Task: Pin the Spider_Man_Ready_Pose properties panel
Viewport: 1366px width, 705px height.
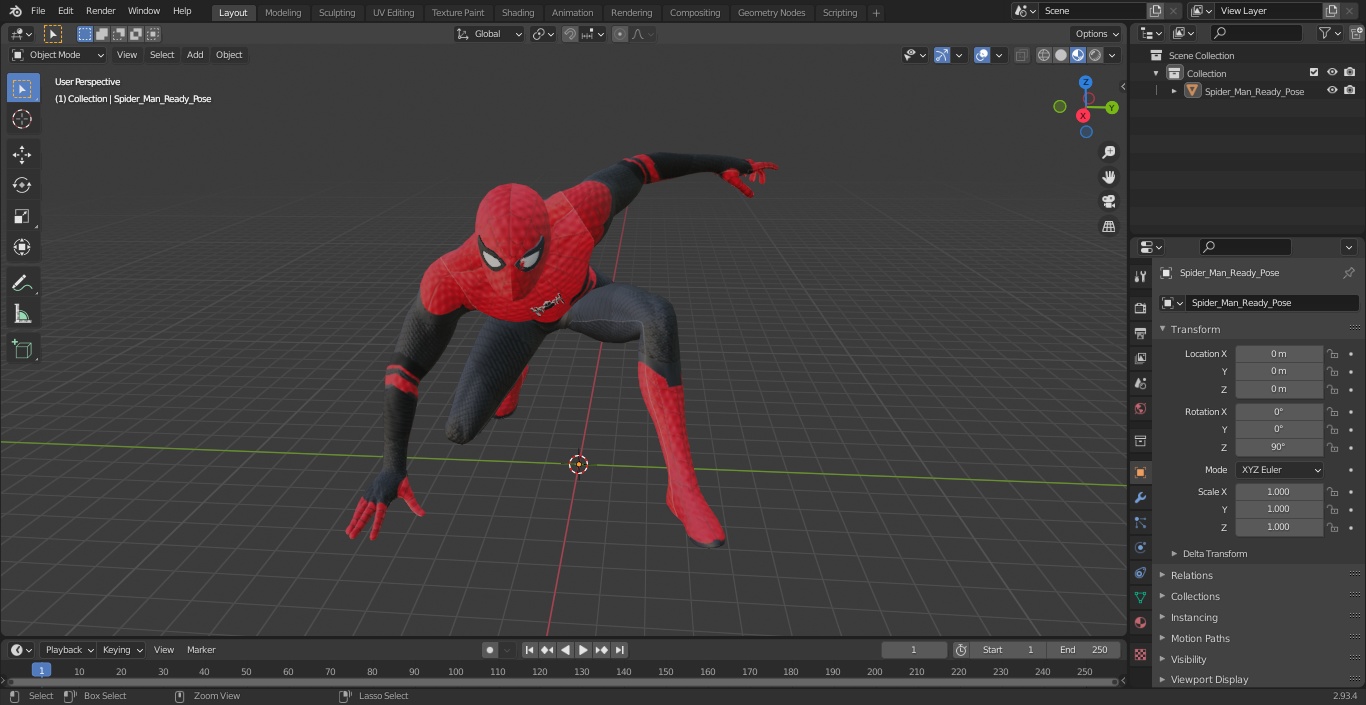Action: click(x=1348, y=273)
